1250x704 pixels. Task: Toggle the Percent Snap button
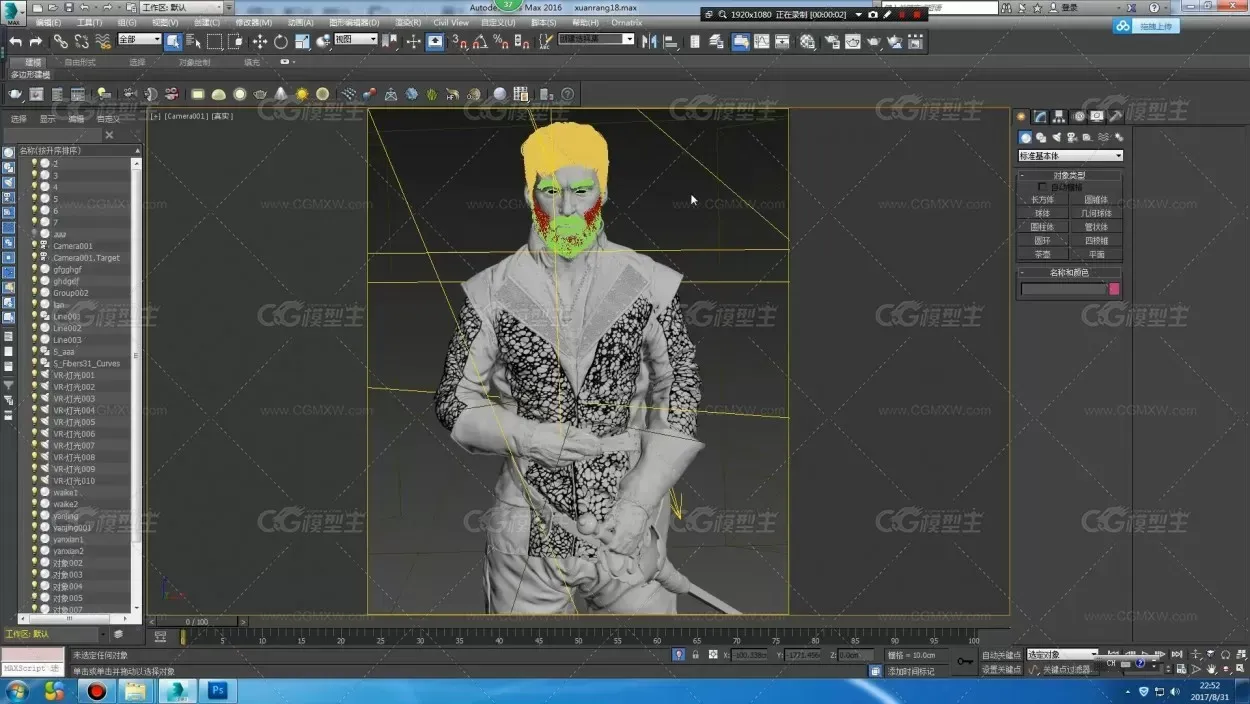click(499, 41)
